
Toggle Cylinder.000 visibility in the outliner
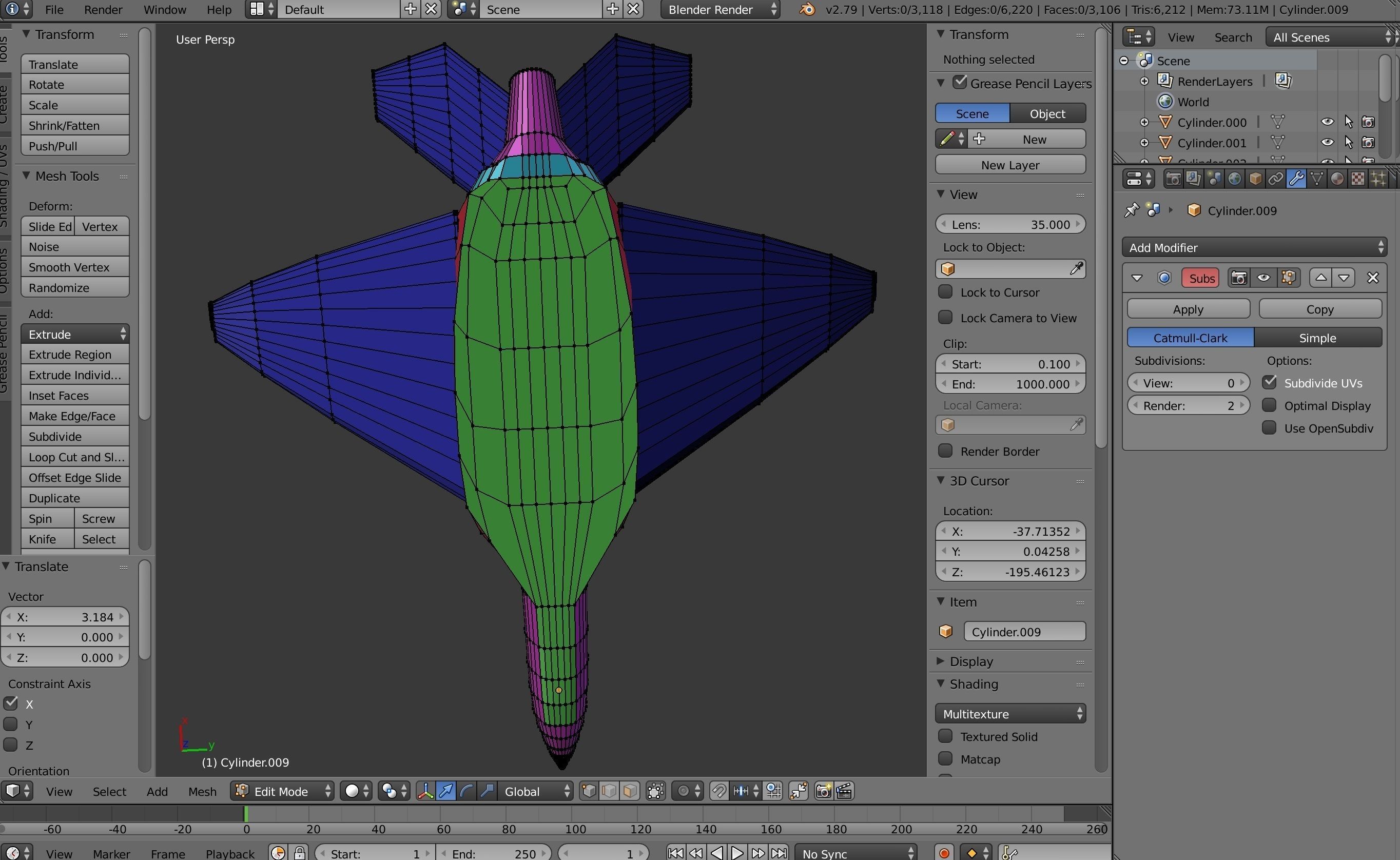(1327, 121)
